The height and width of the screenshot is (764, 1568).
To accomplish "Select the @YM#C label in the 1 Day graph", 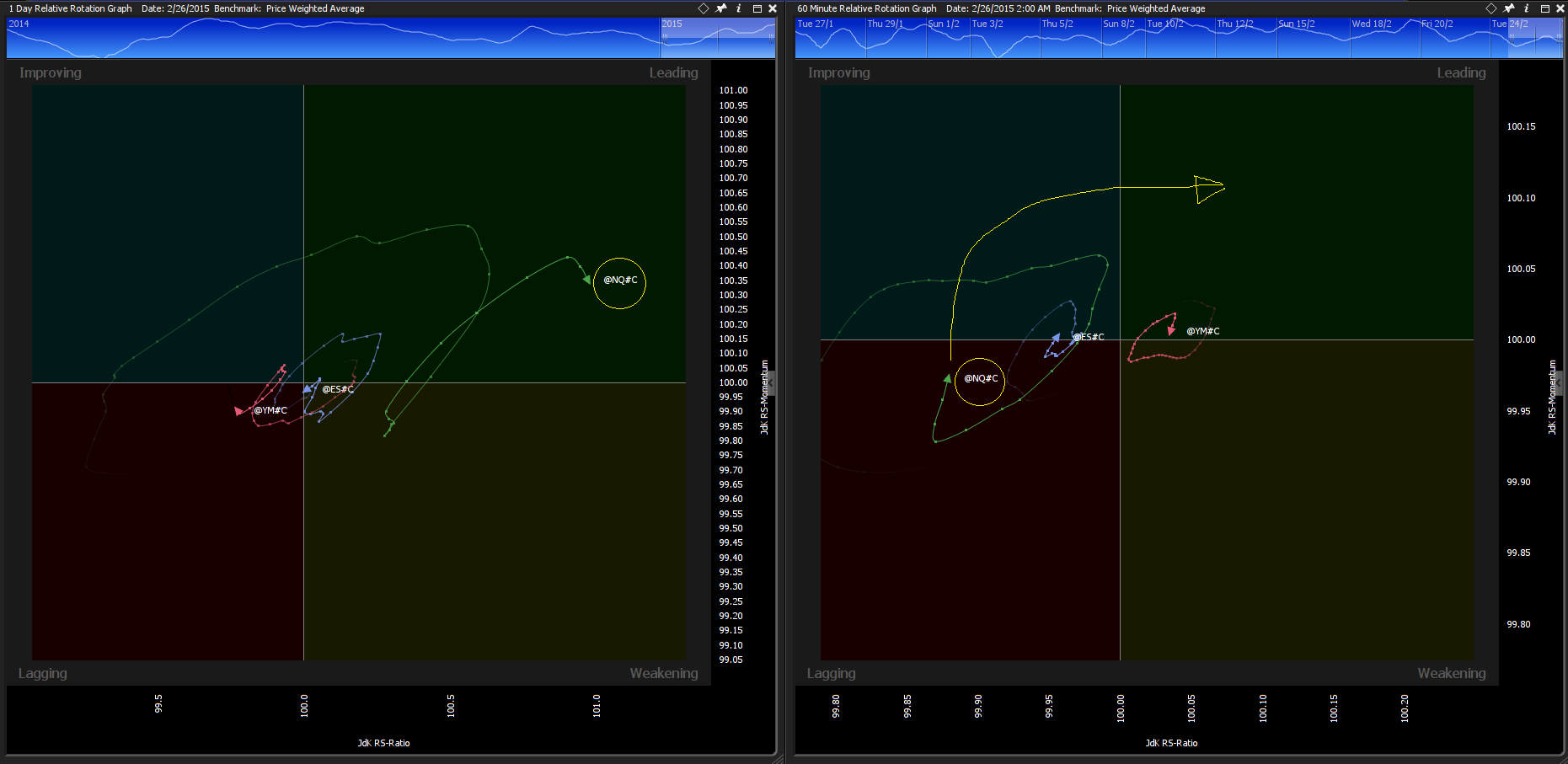I will 270,410.
